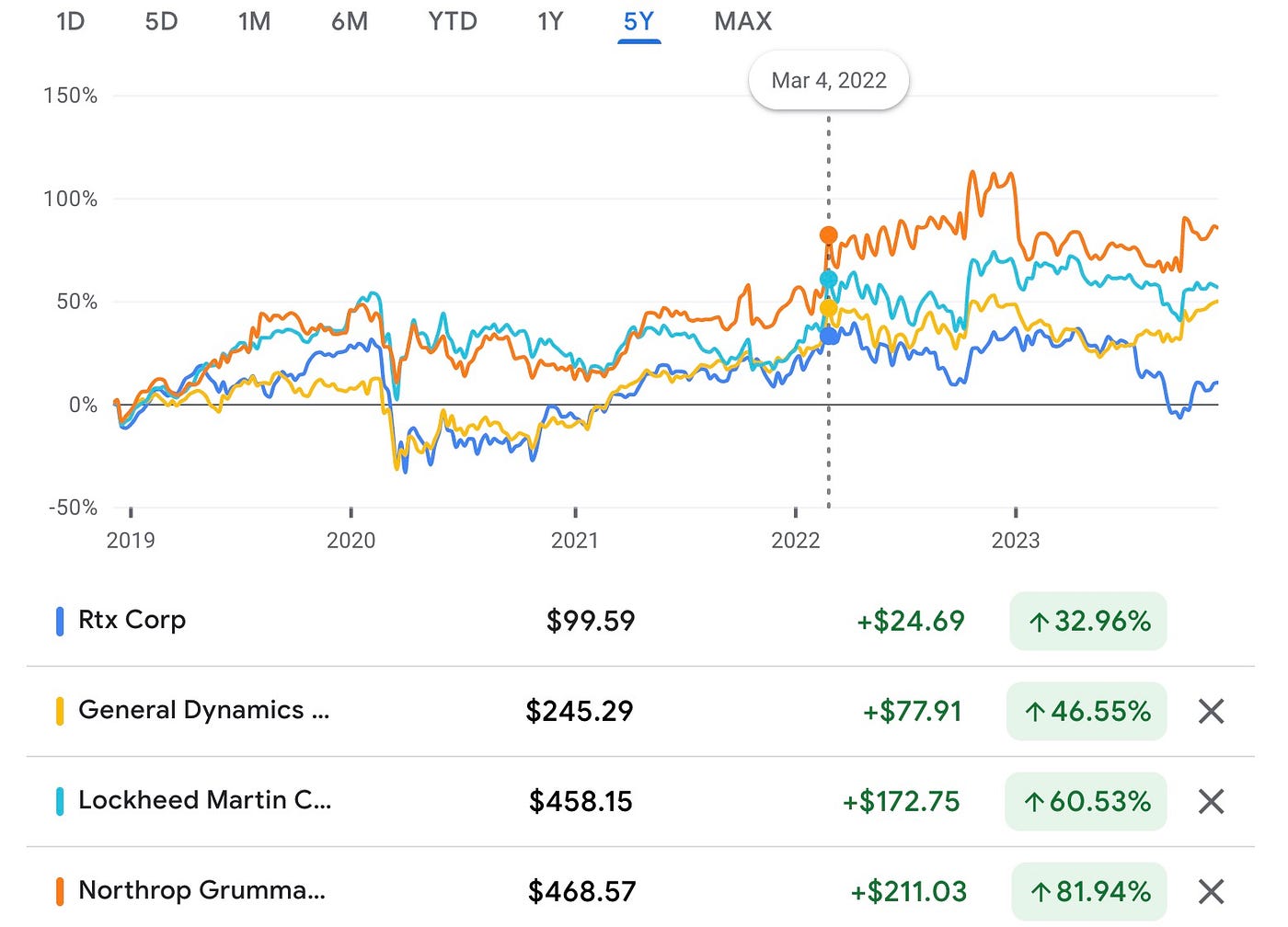Click the 2022 x-axis label
The height and width of the screenshot is (927, 1288).
(796, 541)
